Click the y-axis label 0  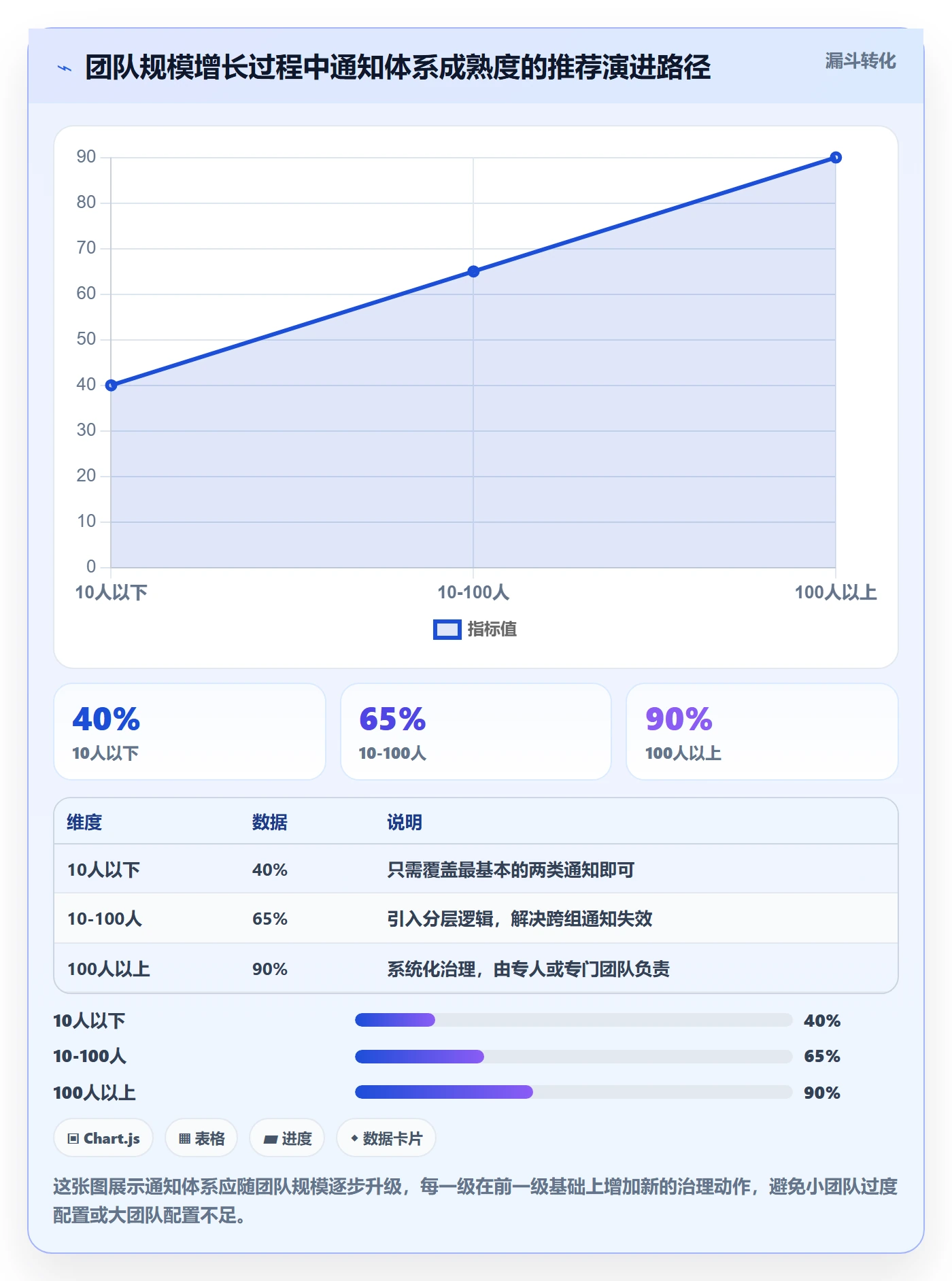(x=91, y=566)
